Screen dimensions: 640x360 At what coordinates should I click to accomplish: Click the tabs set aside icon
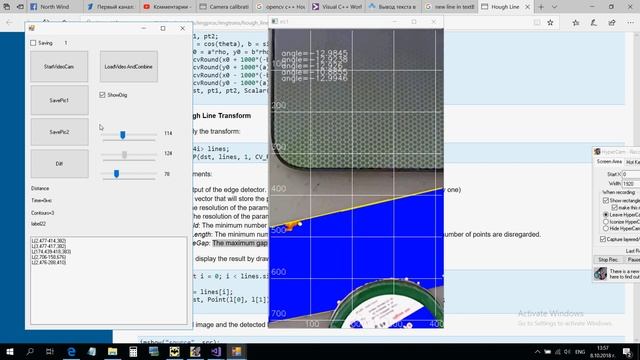tap(7, 7)
